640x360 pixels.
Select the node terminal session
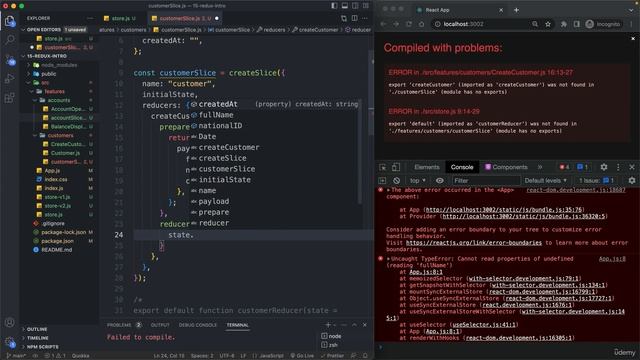331,336
